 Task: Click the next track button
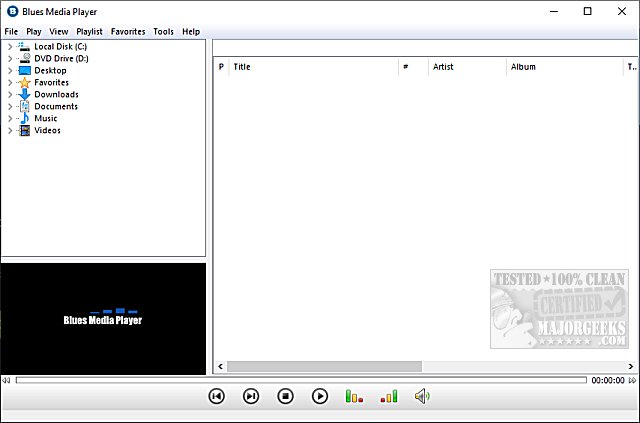click(x=251, y=396)
